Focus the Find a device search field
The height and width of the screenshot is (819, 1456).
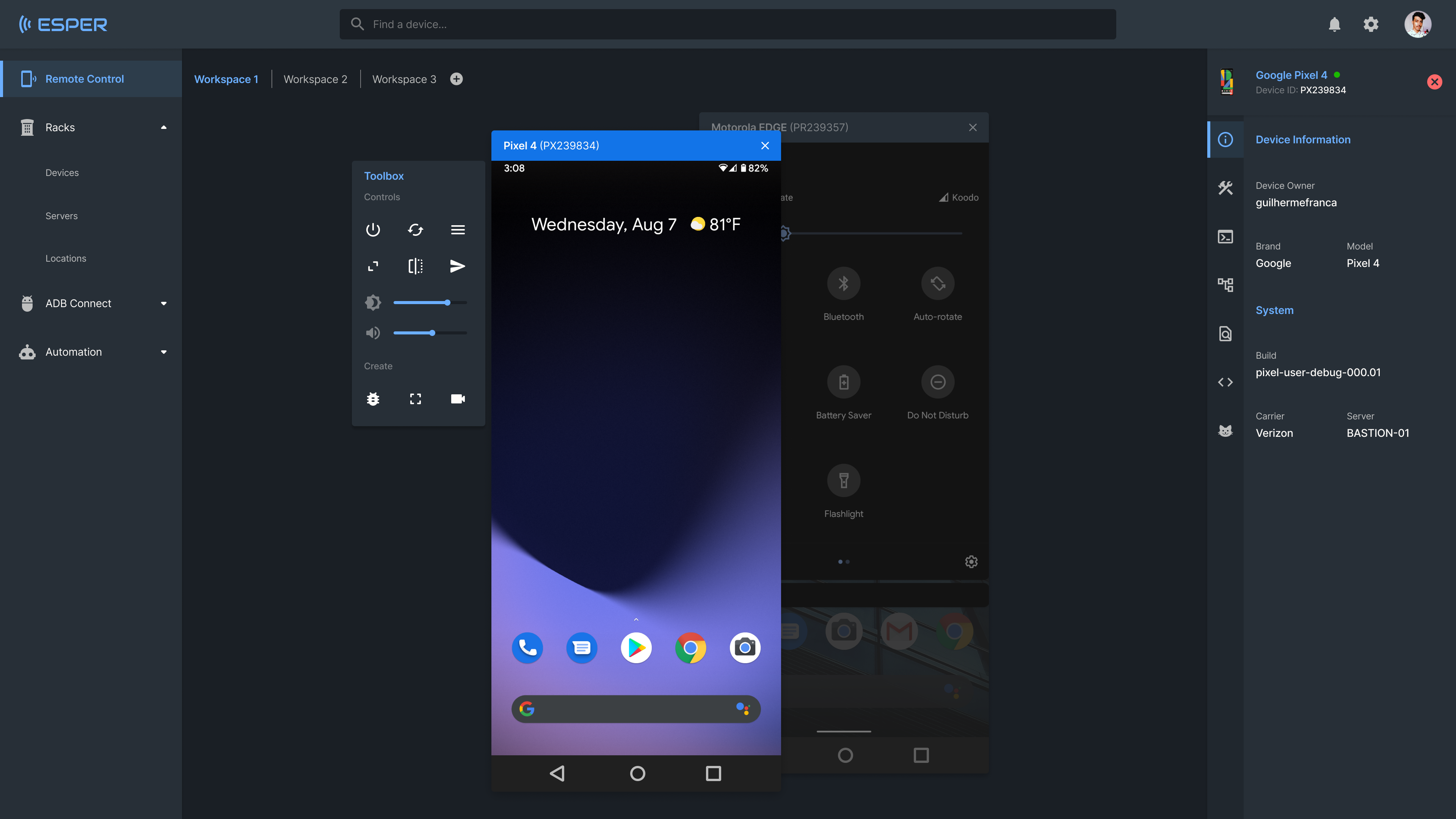click(728, 24)
